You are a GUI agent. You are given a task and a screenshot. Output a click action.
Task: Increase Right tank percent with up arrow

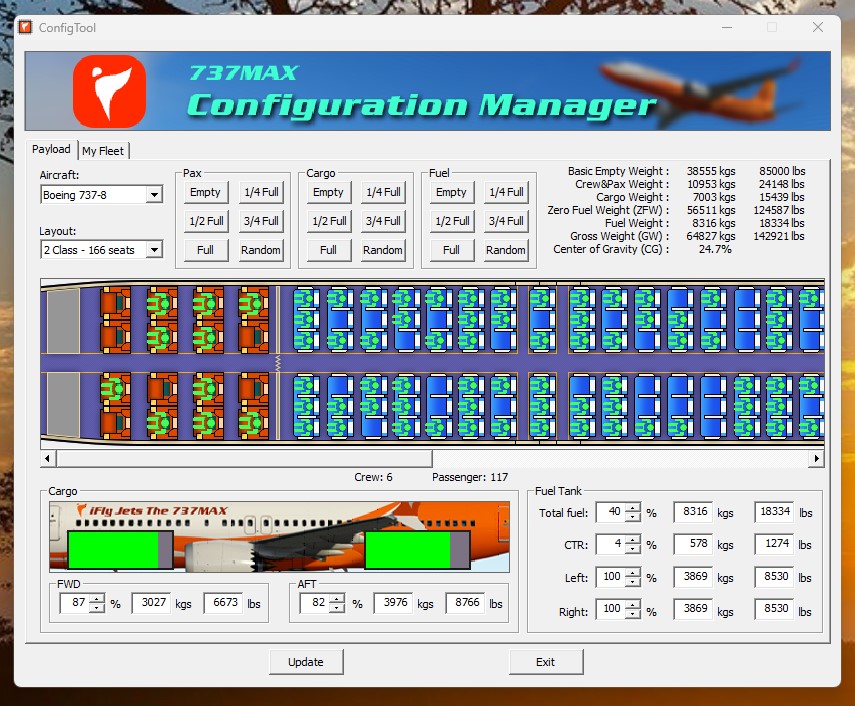click(x=633, y=605)
